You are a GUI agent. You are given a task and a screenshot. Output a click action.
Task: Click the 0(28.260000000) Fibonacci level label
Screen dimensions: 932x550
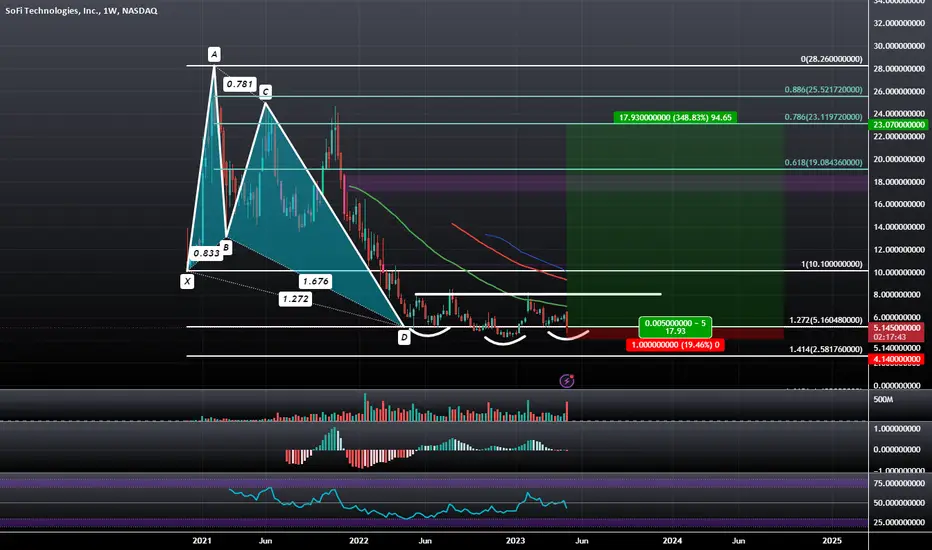(x=831, y=59)
